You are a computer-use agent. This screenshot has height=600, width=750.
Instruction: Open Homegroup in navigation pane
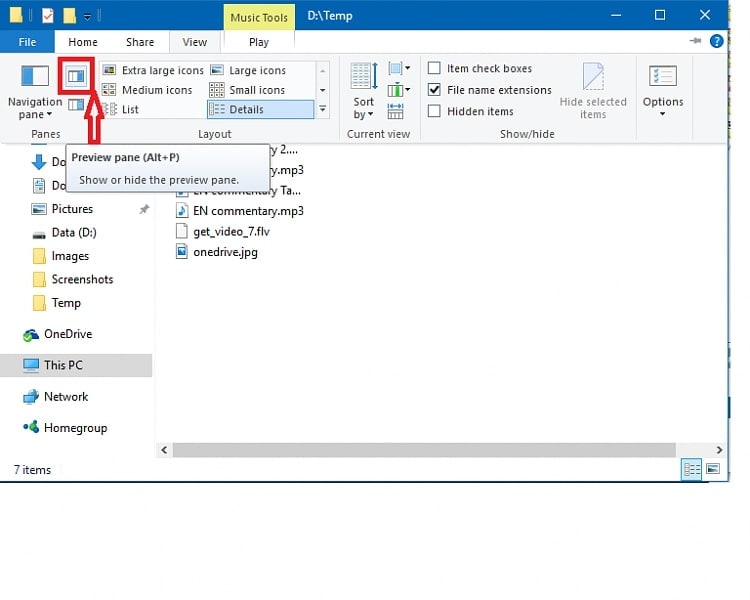pos(75,428)
